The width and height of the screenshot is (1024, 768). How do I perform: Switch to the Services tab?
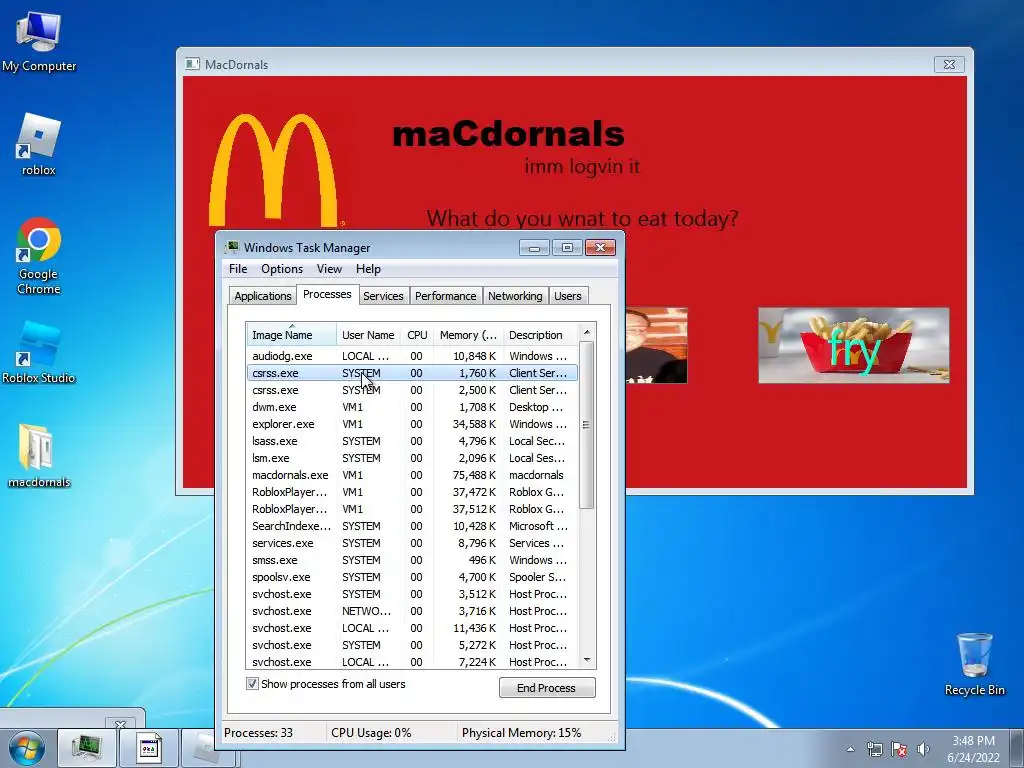click(x=383, y=296)
